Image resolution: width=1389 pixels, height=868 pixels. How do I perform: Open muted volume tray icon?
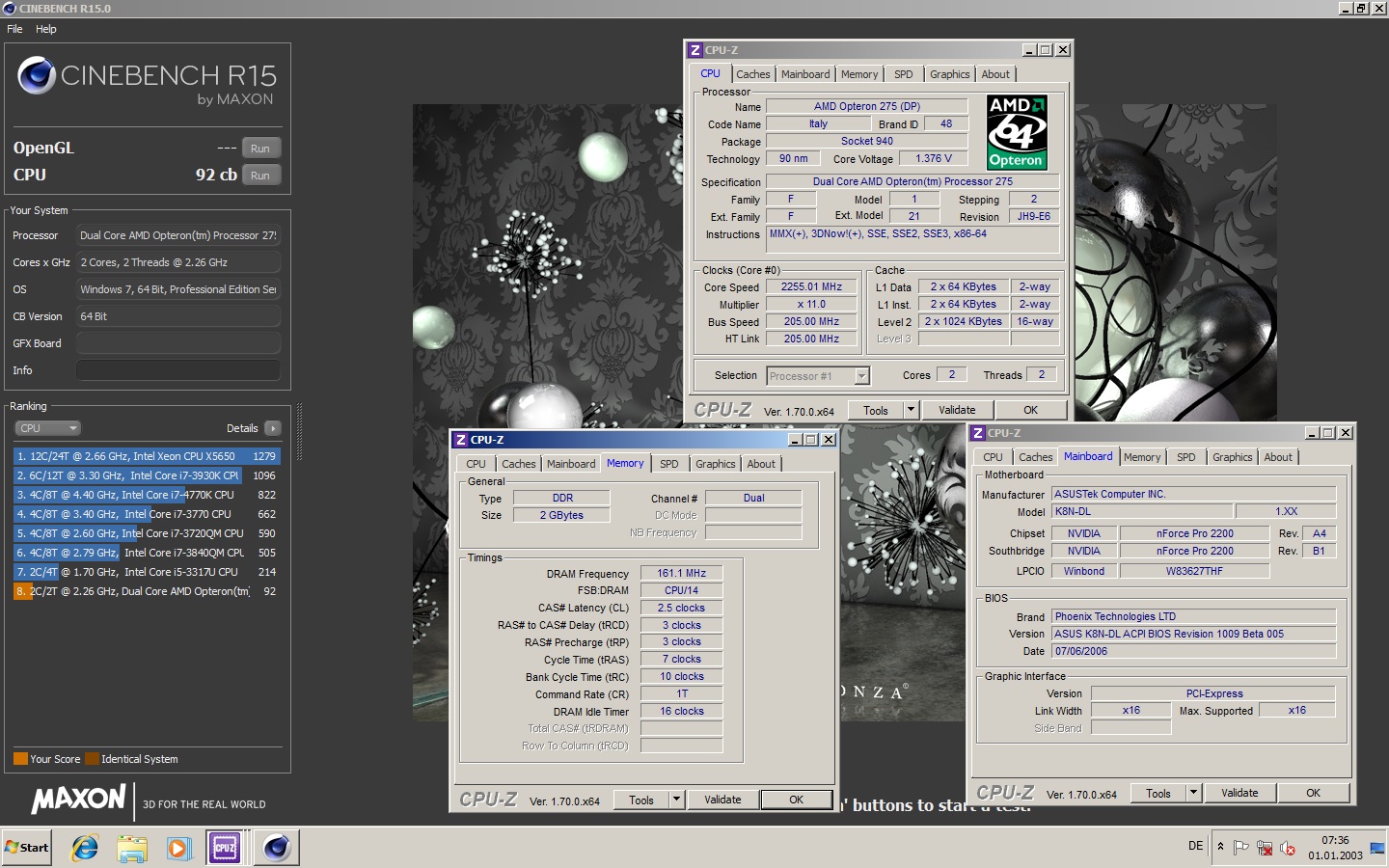point(1288,848)
